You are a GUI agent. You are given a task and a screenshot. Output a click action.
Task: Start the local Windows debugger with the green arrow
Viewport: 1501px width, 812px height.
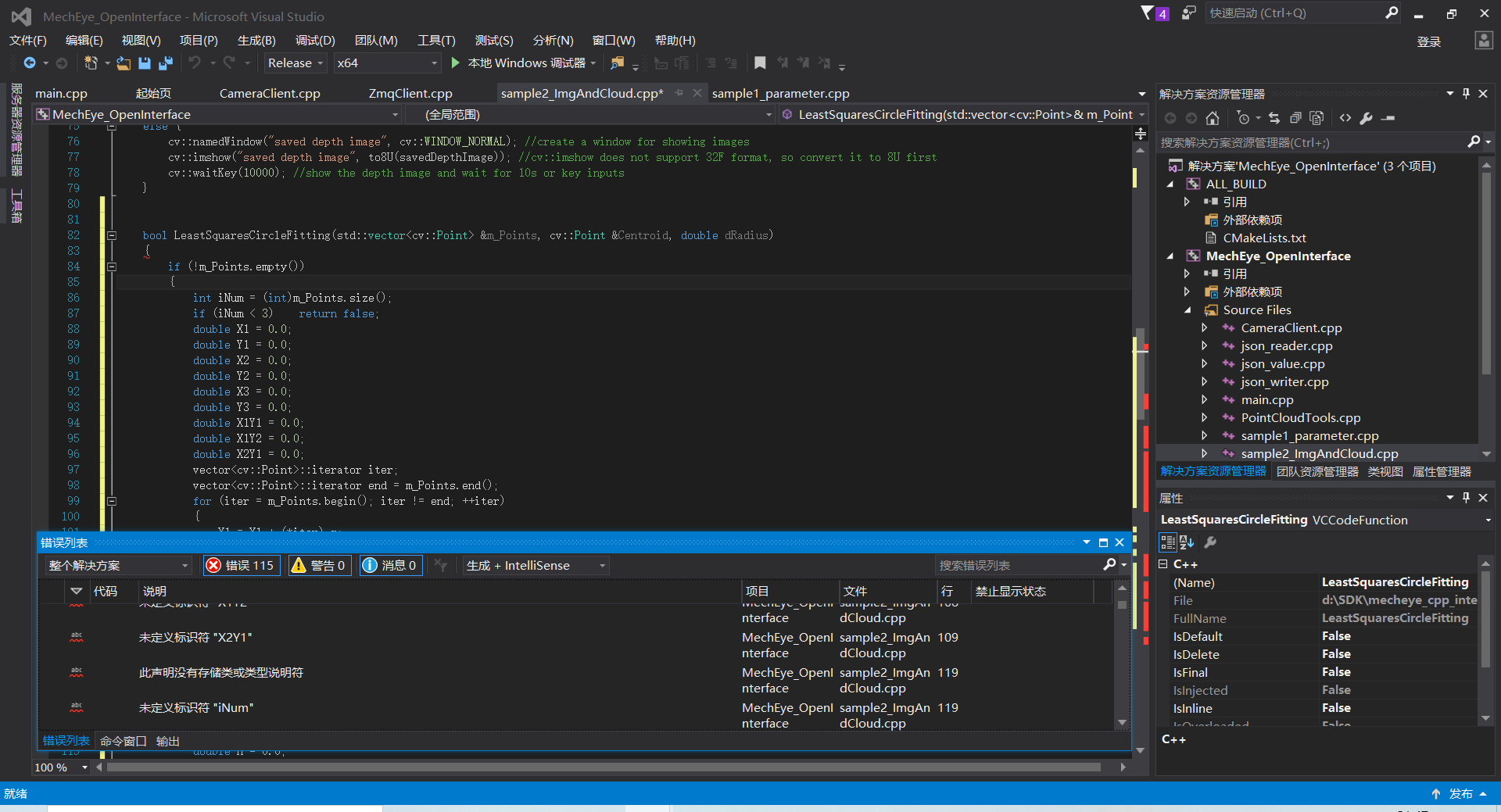coord(455,63)
